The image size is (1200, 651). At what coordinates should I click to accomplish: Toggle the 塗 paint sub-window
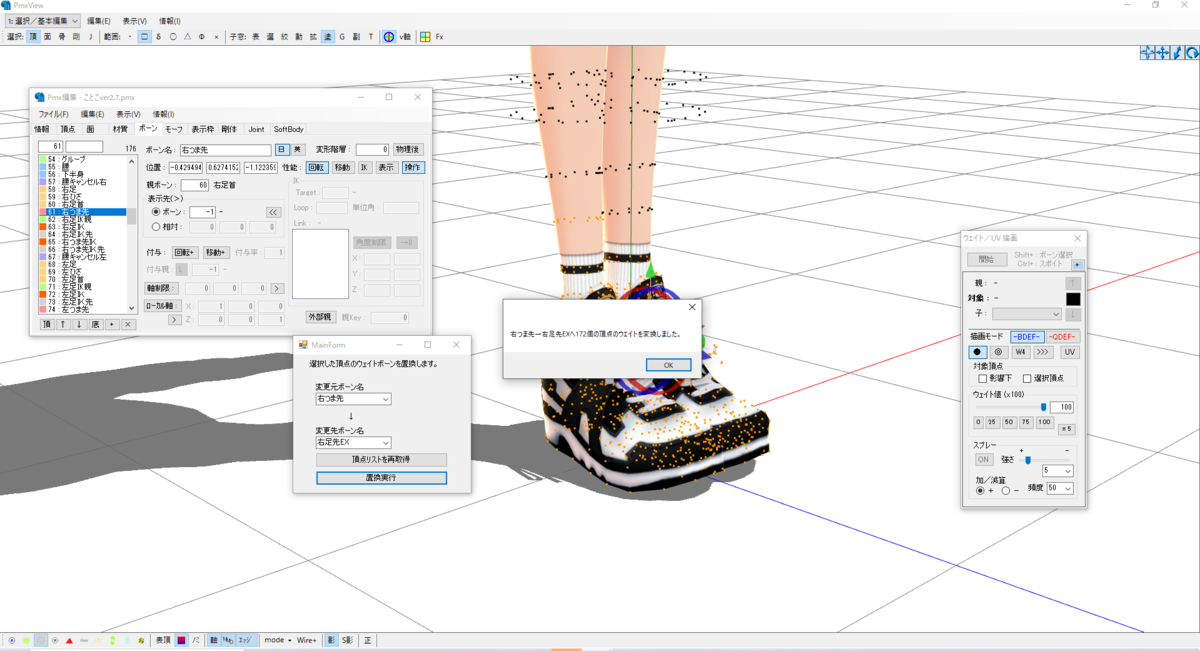coord(327,36)
